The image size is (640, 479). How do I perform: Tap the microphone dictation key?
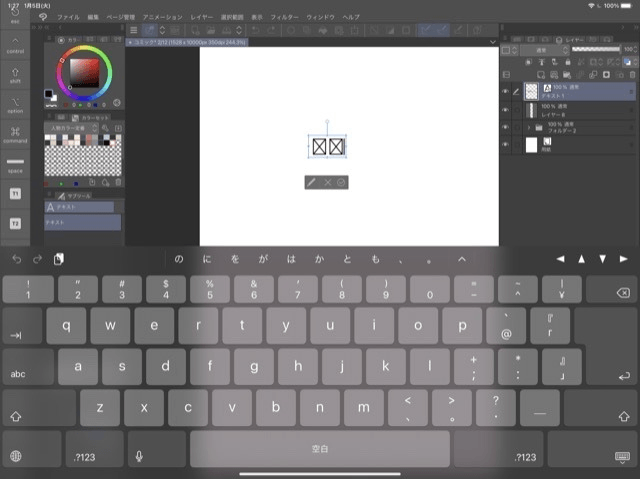click(157, 449)
